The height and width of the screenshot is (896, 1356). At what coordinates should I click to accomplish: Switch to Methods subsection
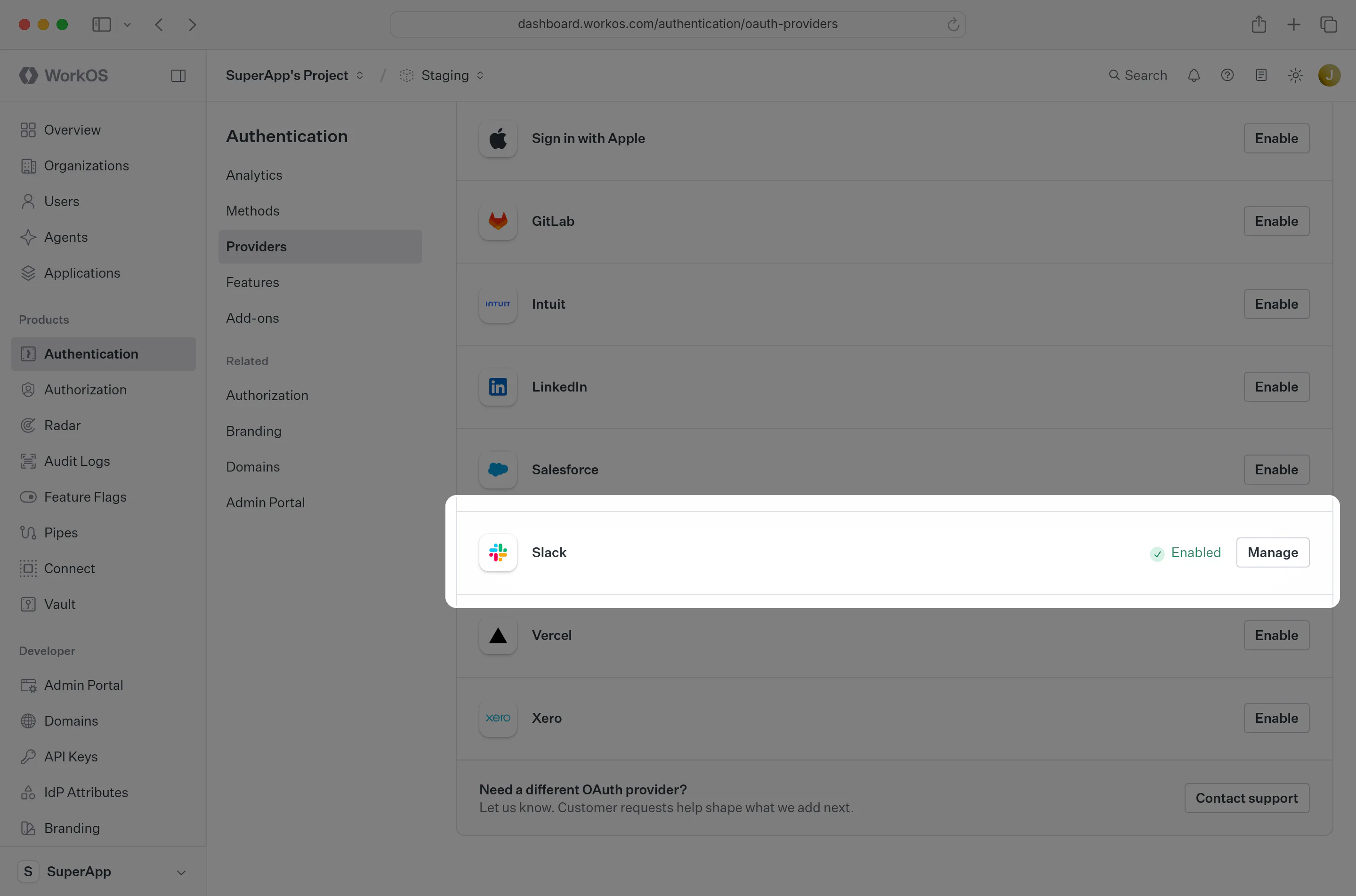pyautogui.click(x=320, y=211)
